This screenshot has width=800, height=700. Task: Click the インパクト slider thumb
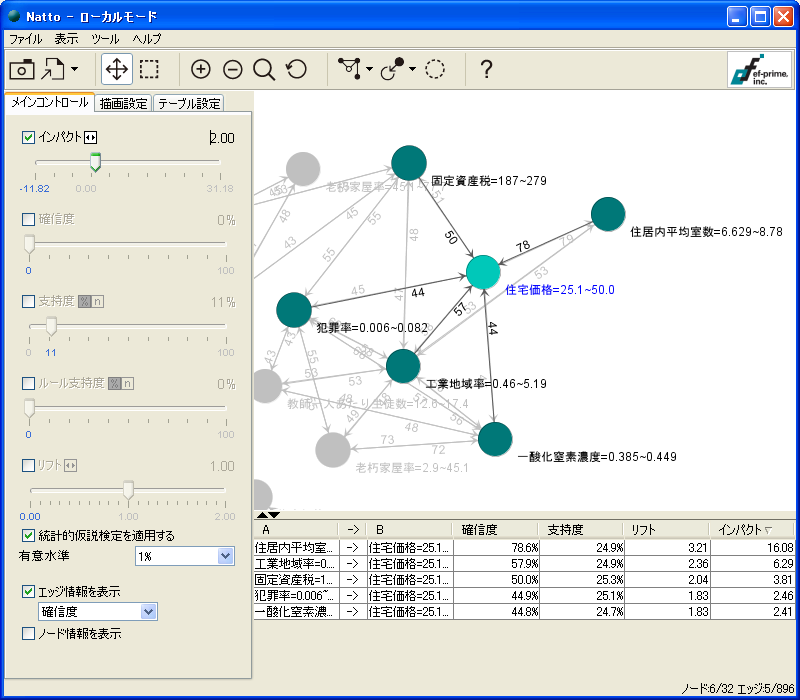tap(96, 161)
